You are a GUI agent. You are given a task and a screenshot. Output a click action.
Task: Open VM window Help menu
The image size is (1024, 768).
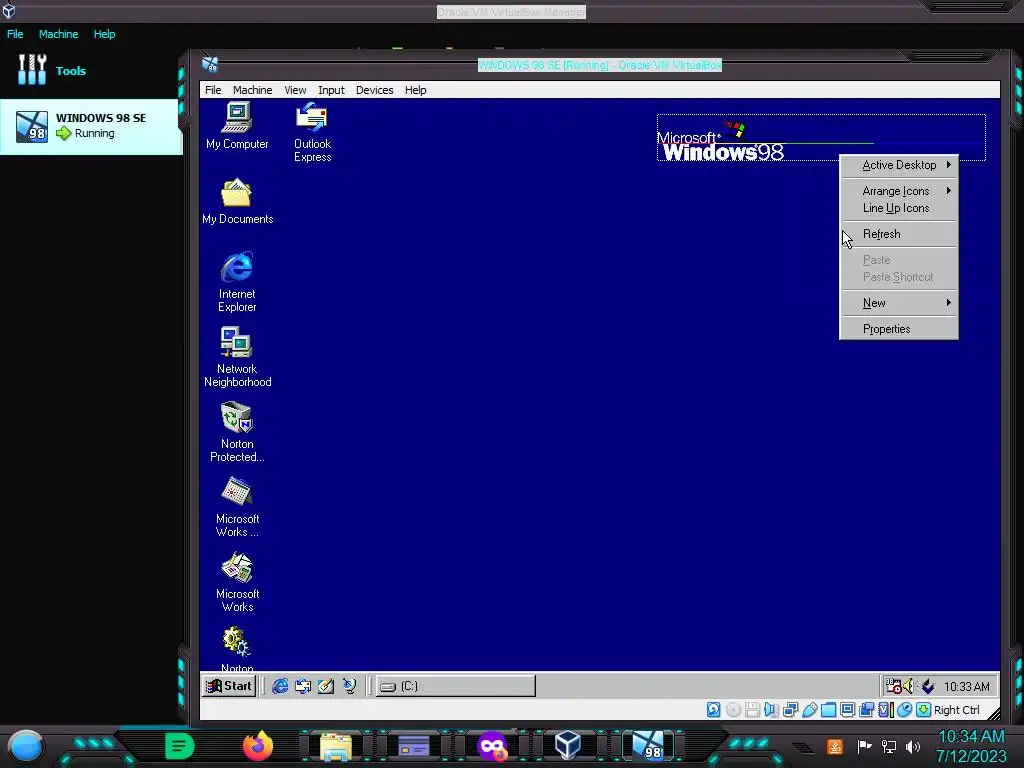[x=415, y=90]
